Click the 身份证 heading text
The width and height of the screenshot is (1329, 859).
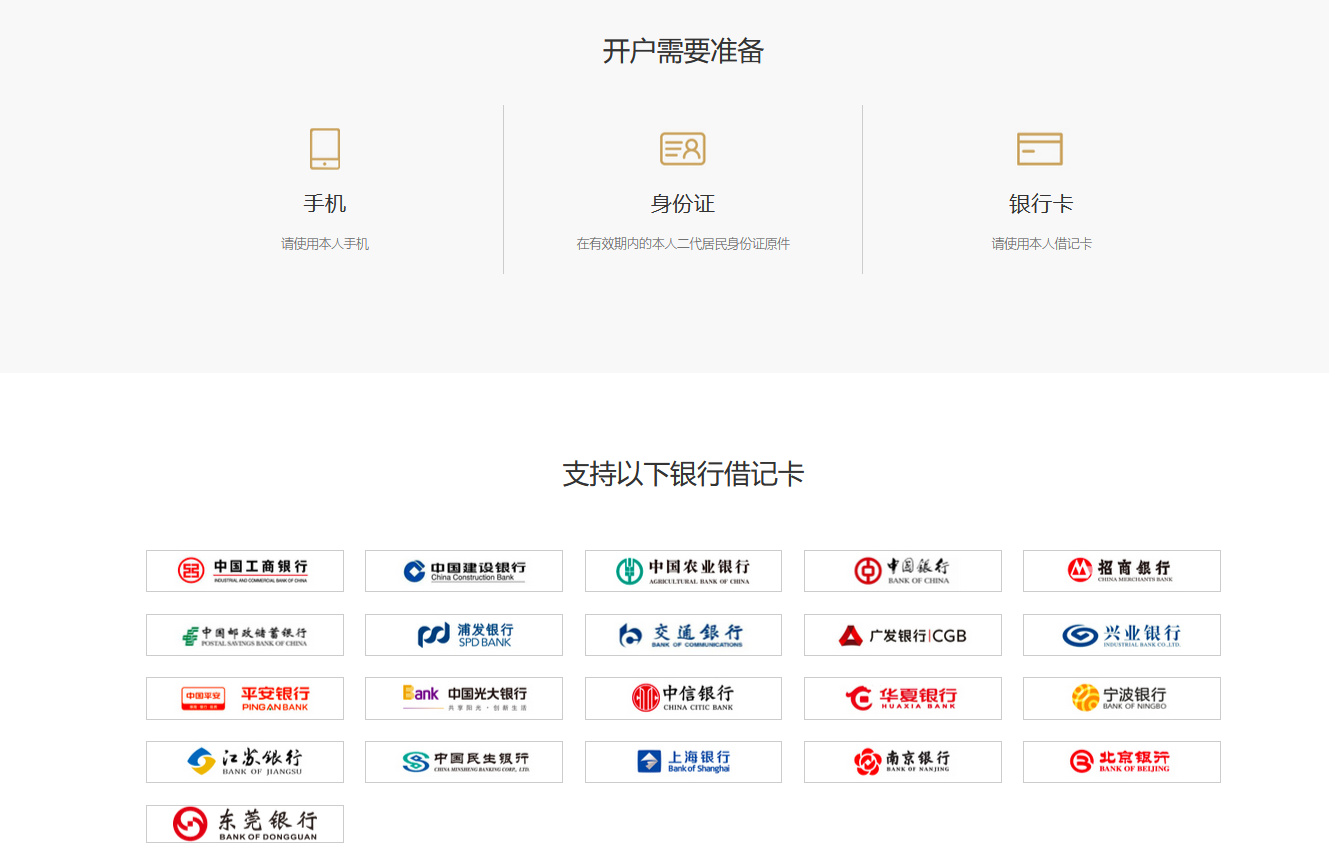pos(683,204)
